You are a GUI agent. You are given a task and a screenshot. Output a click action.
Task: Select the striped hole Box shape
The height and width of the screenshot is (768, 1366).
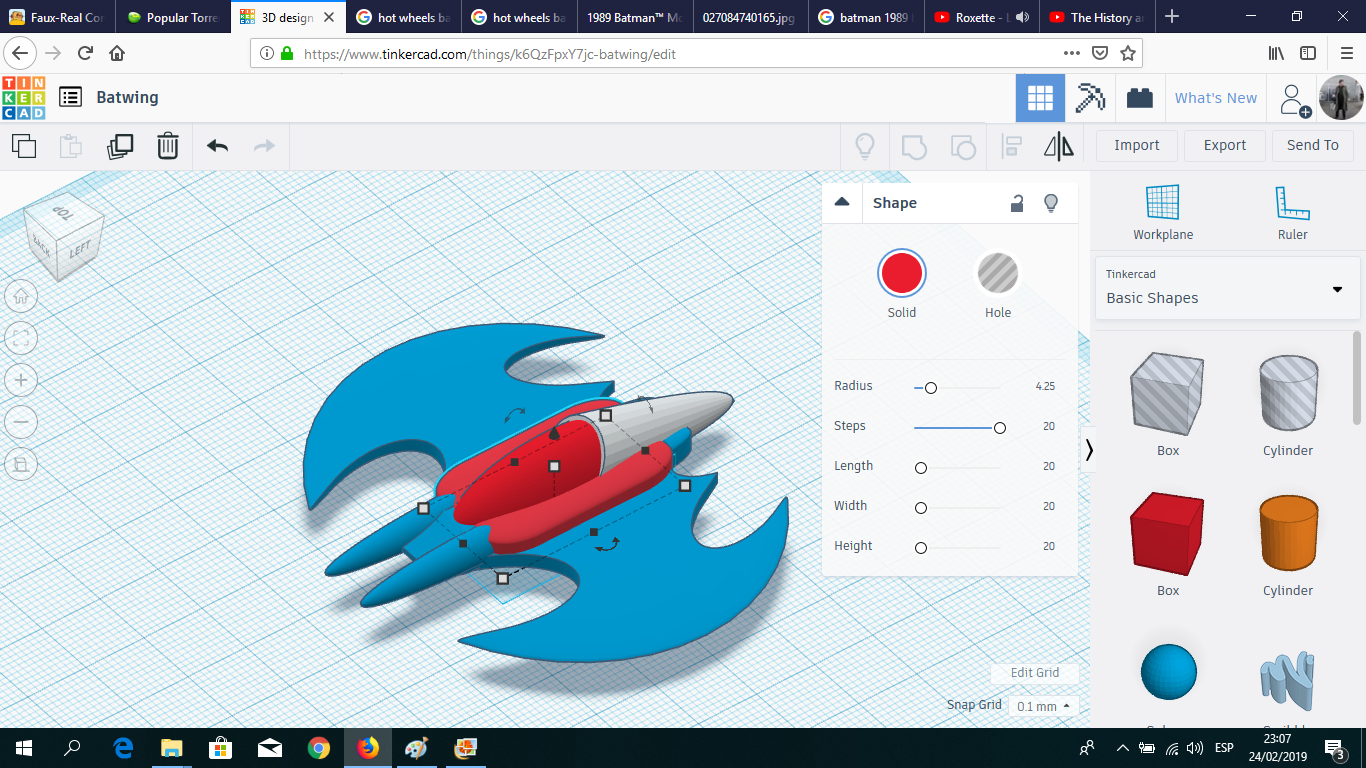click(1167, 394)
